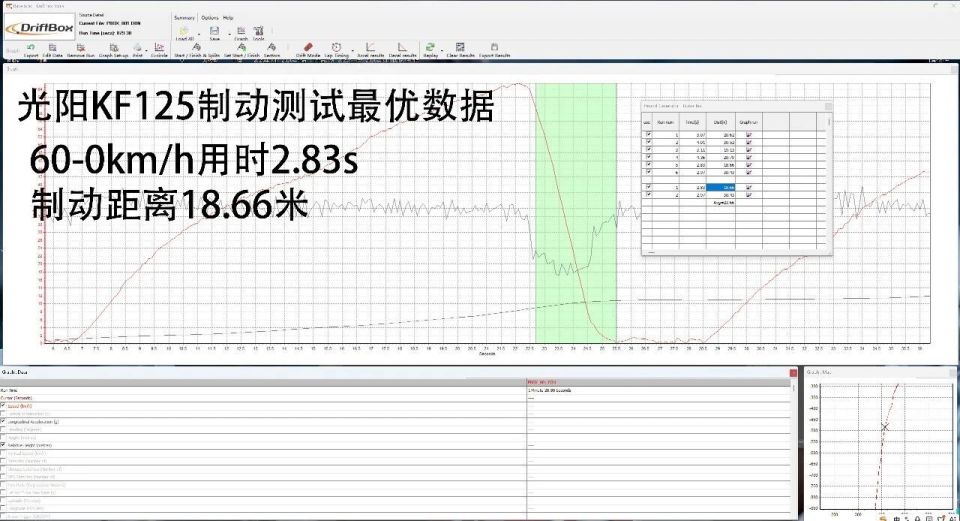This screenshot has height=521, width=960.
Task: Click the Section icon
Action: 272,47
